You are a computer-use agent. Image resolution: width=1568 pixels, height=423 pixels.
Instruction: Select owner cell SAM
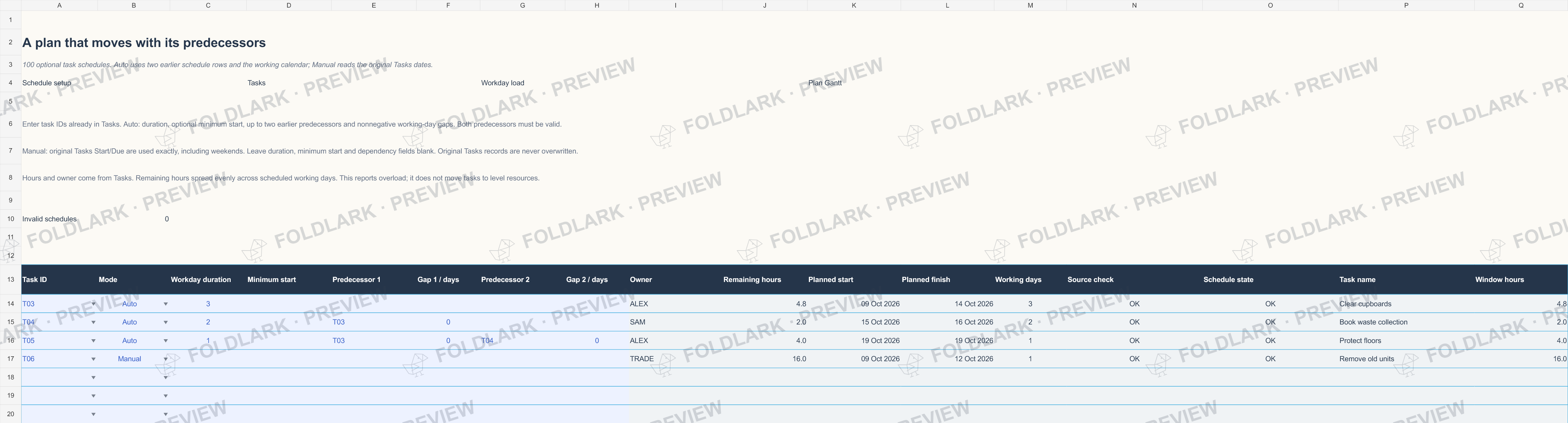(x=675, y=322)
